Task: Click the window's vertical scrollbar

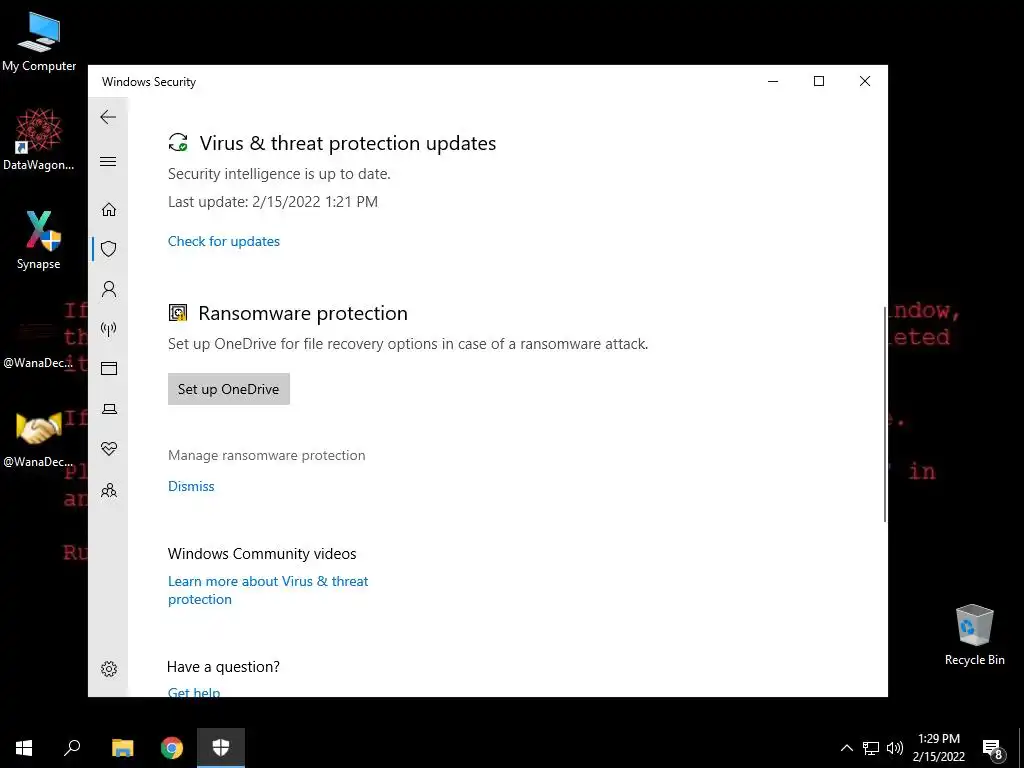Action: [x=885, y=413]
